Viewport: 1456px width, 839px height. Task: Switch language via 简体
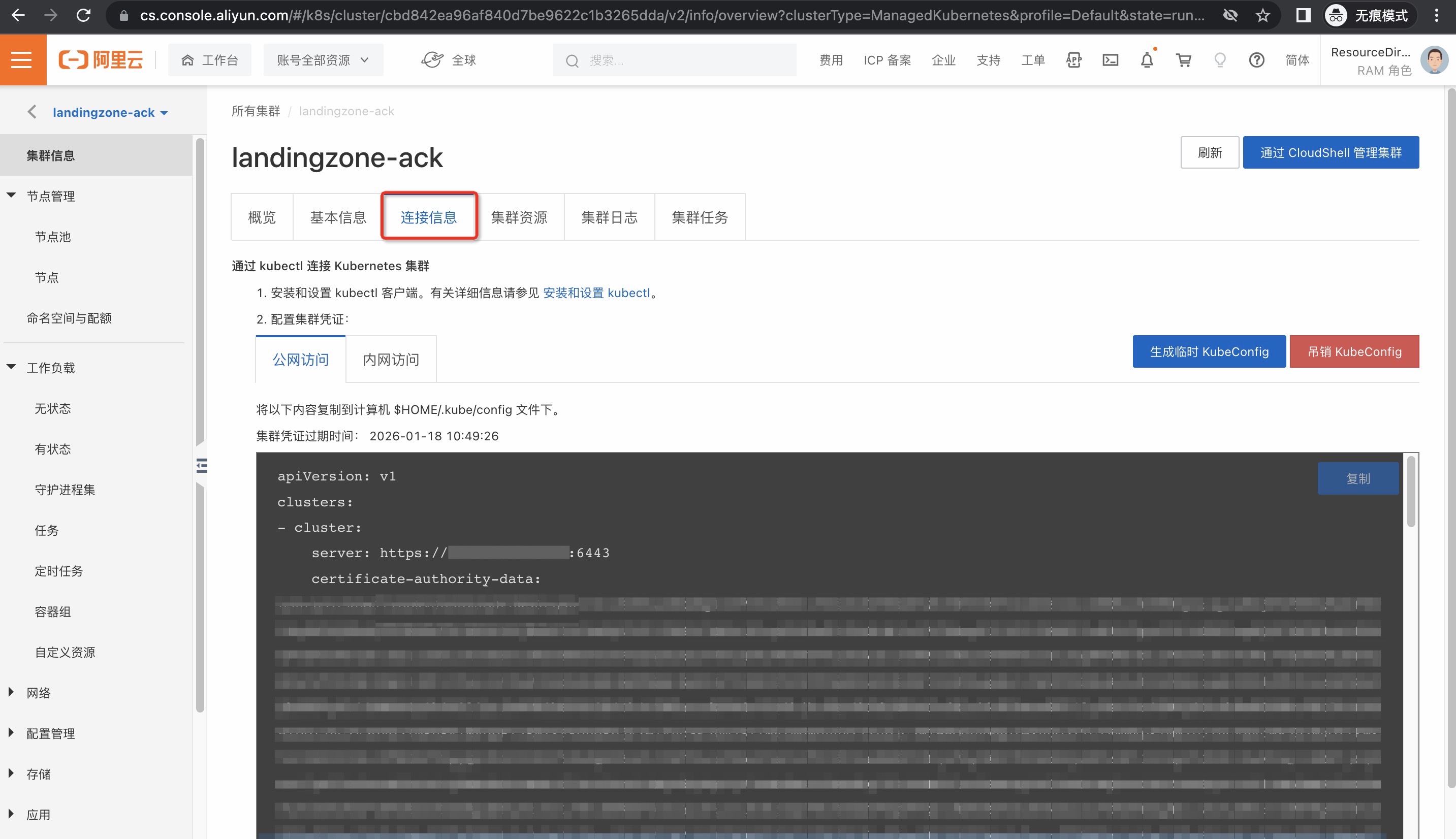click(x=1297, y=60)
